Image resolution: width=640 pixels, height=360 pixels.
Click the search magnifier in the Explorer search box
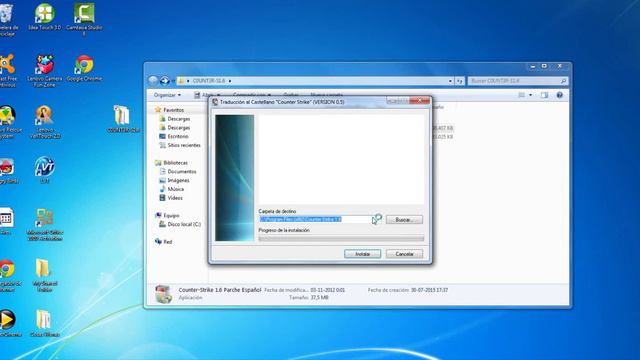(x=563, y=81)
